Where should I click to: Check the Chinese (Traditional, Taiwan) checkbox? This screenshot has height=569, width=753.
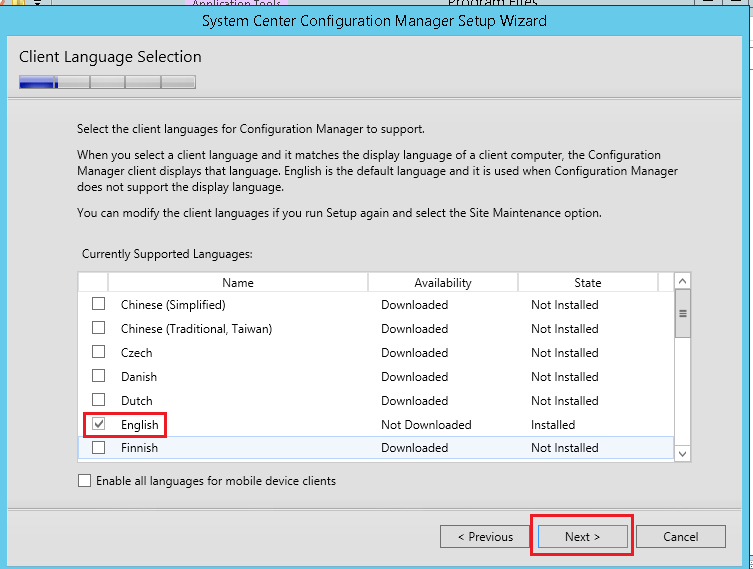pos(99,328)
